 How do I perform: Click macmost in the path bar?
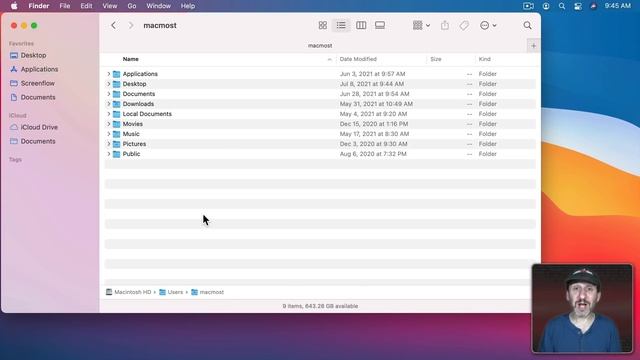click(x=207, y=292)
